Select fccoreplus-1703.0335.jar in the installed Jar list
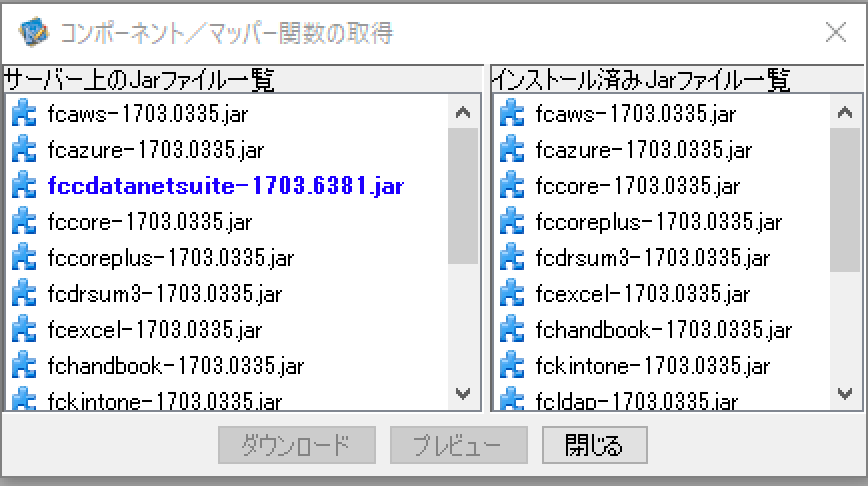868x486 pixels. click(x=659, y=222)
